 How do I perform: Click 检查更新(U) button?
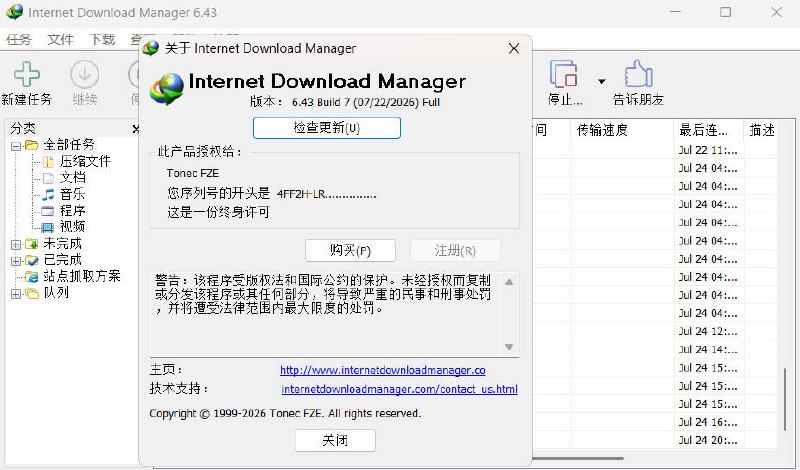coord(327,128)
